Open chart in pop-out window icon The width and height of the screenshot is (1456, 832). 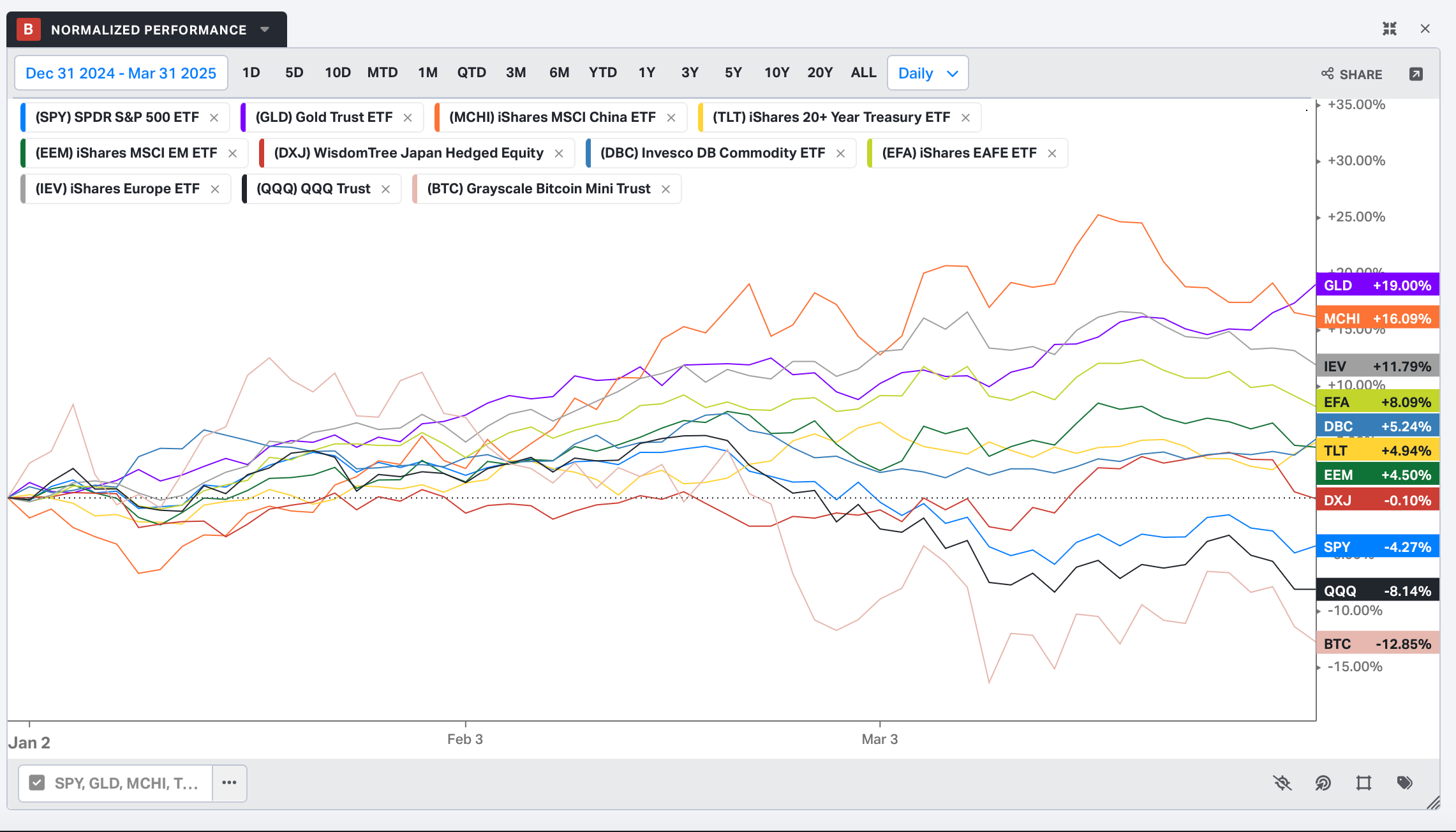point(1415,74)
